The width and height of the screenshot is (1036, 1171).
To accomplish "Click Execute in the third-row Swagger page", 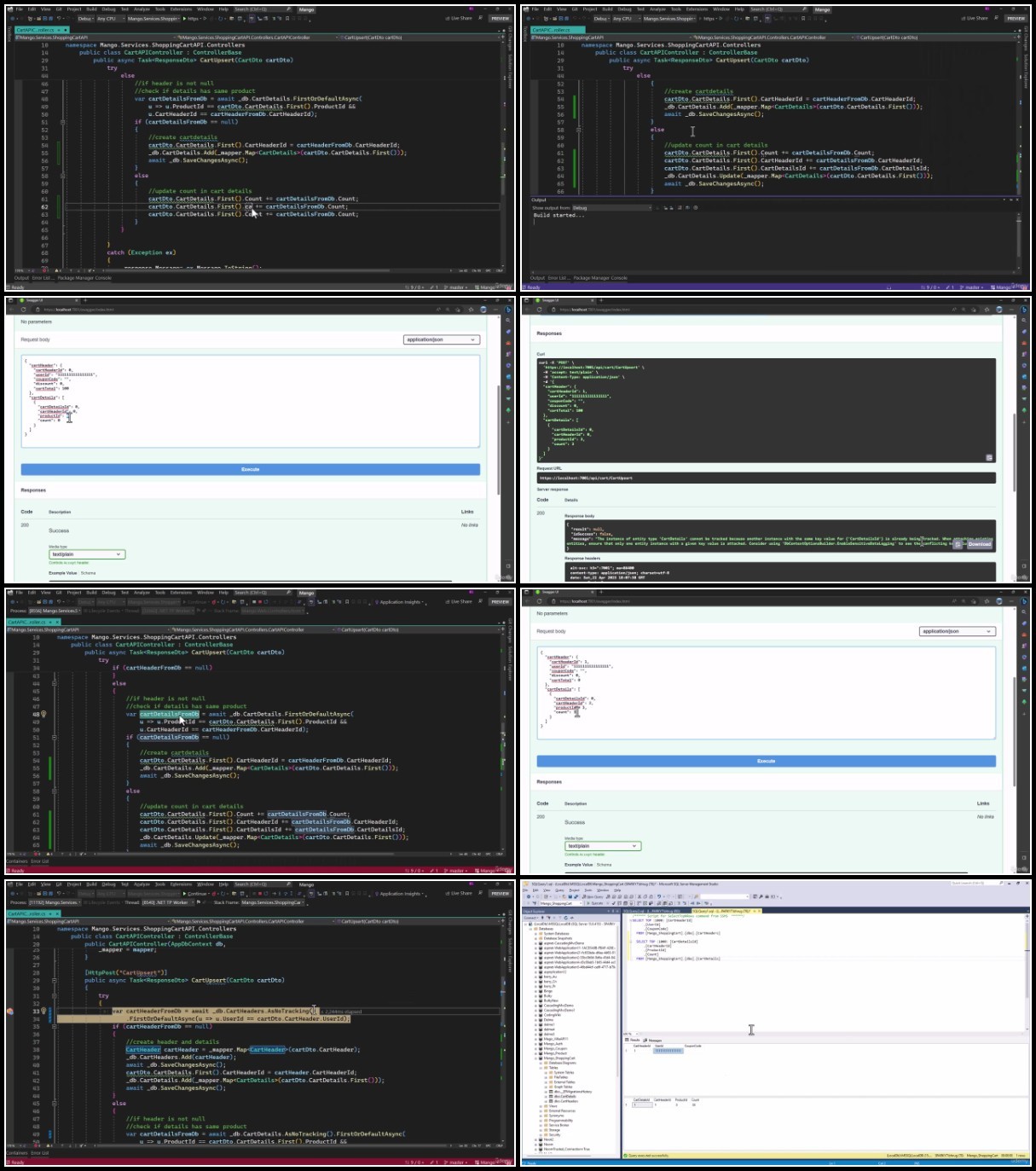I will pos(766,761).
